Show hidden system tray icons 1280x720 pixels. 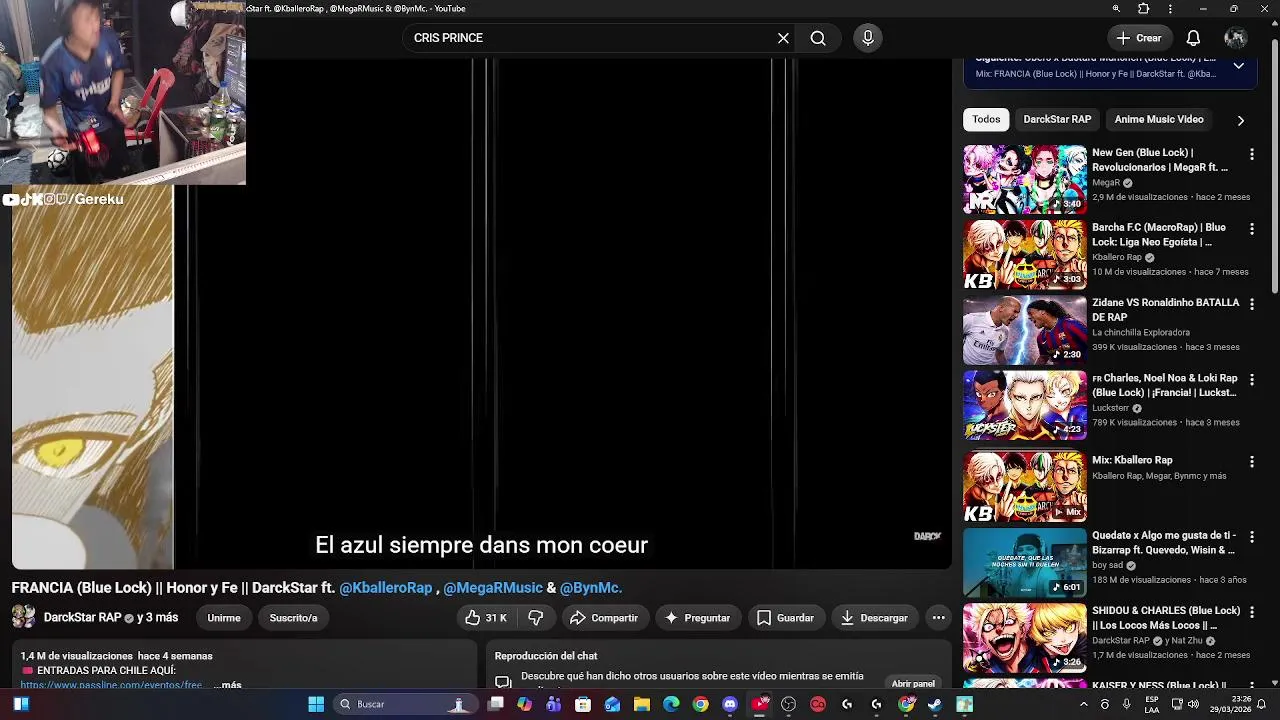tap(1083, 704)
